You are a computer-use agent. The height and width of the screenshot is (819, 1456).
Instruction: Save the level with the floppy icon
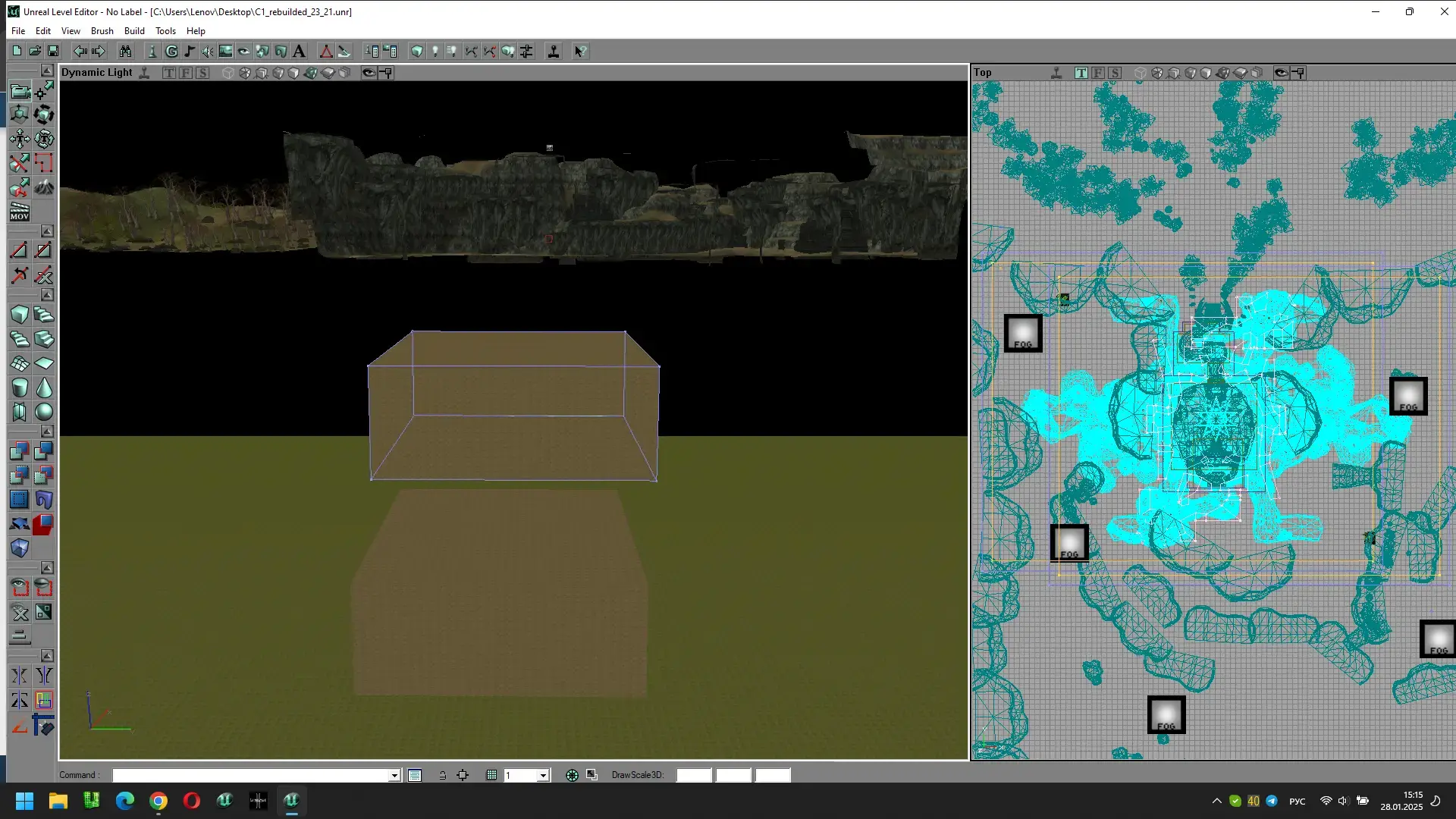[x=53, y=51]
